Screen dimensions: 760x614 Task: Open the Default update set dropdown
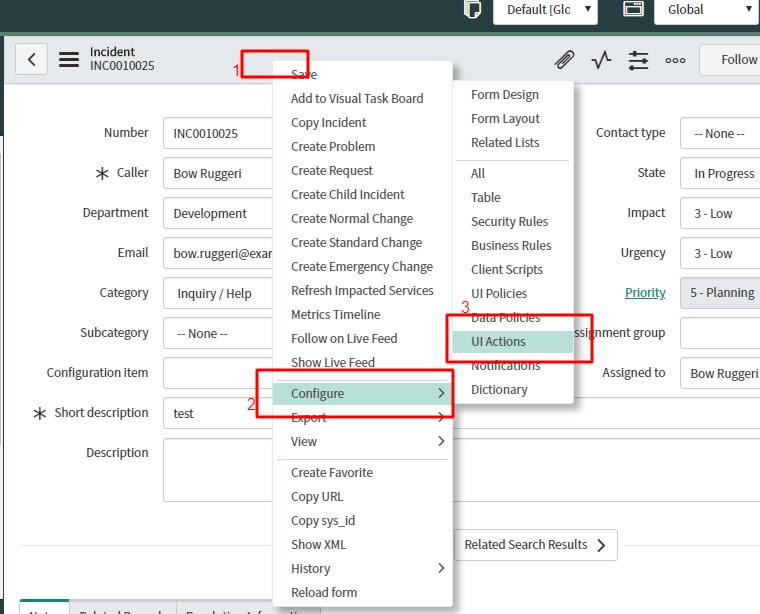pyautogui.click(x=545, y=11)
